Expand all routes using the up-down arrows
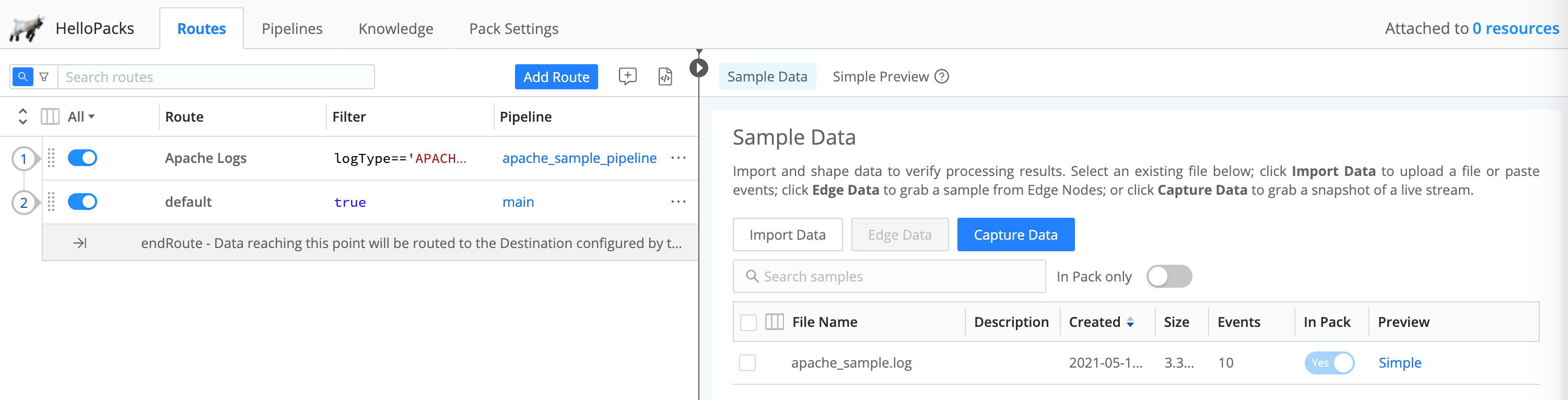Image resolution: width=1568 pixels, height=400 pixels. click(x=22, y=116)
